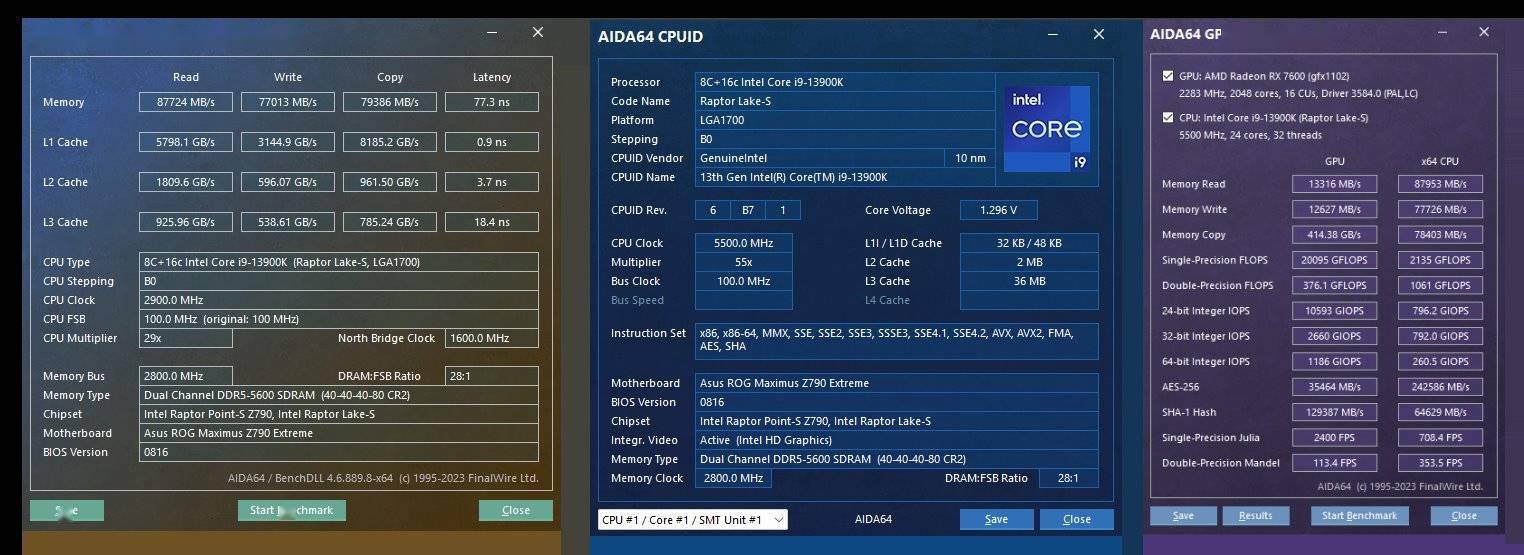Uncheck the CPU Intel Core i9-13900K checkbox
This screenshot has width=1524, height=555.
click(1168, 118)
